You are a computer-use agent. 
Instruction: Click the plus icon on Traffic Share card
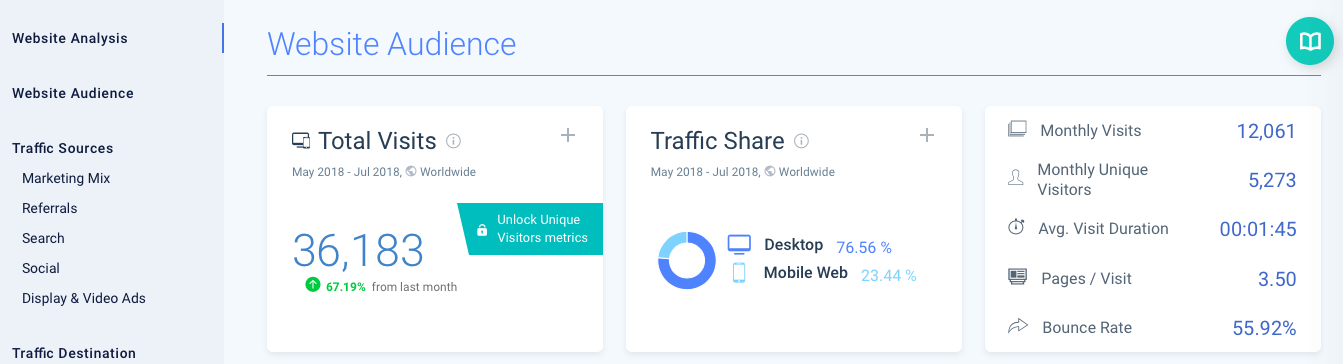pyautogui.click(x=926, y=135)
